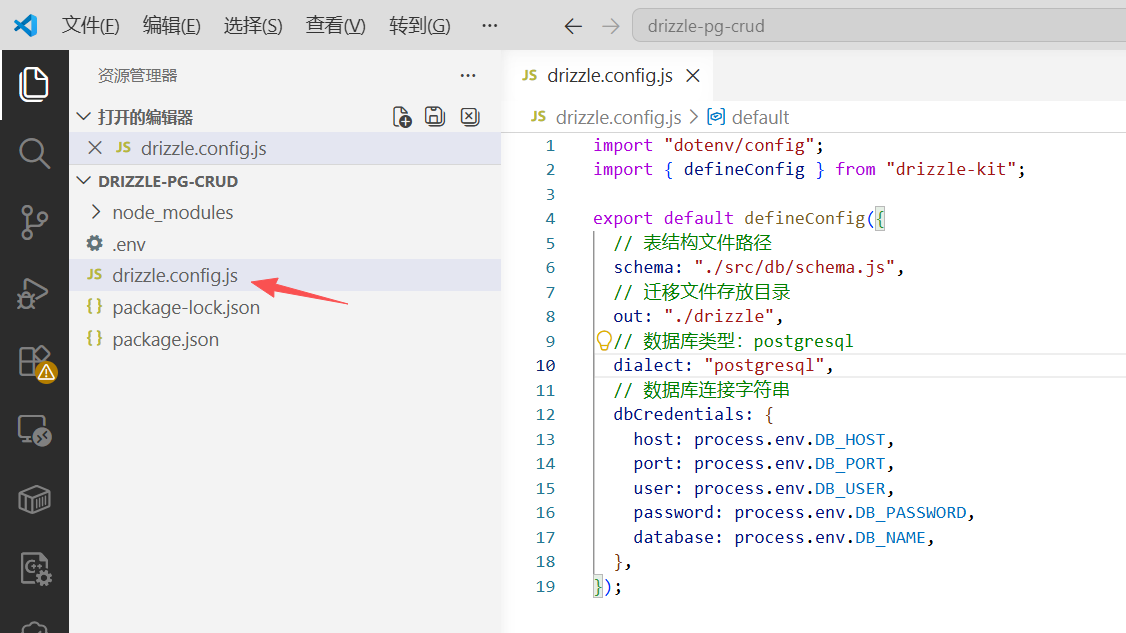
Task: Click the default symbol in breadcrumb
Action: (760, 117)
